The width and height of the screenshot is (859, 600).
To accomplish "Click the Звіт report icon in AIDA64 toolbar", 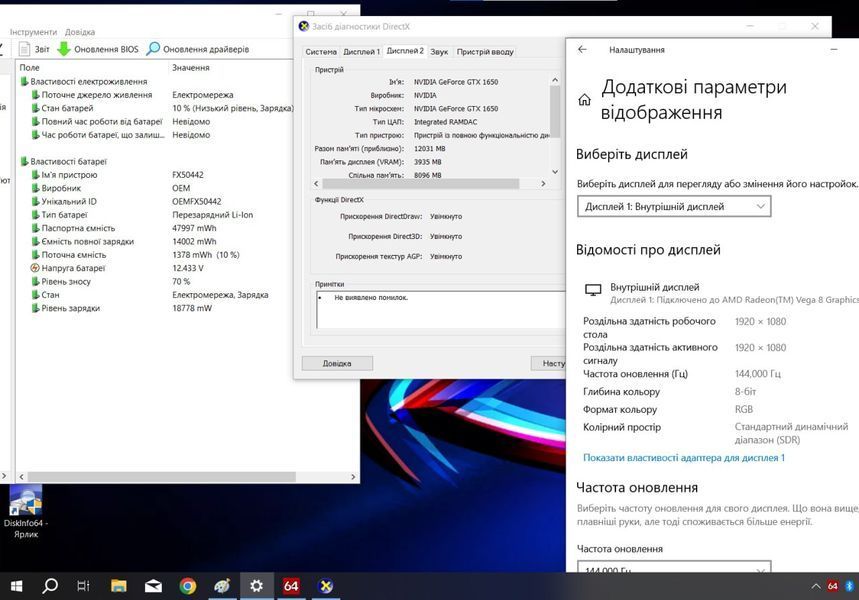I will tap(24, 49).
